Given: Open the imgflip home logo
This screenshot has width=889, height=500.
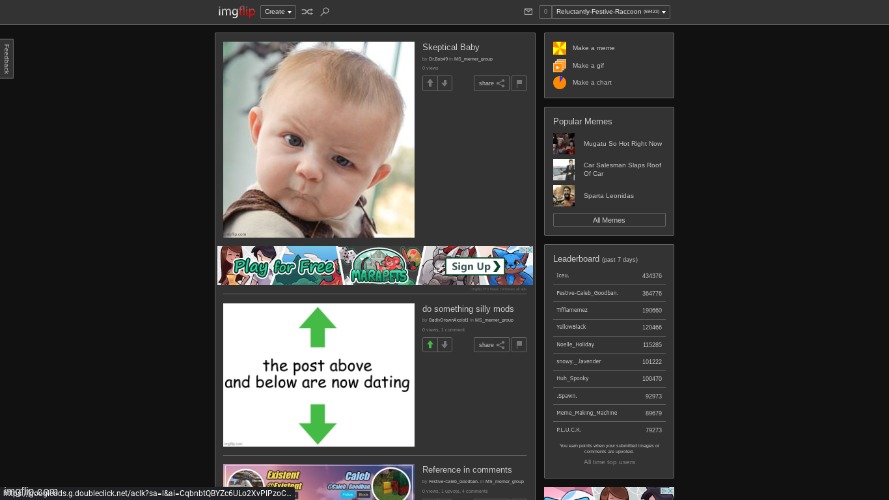Looking at the screenshot, I should (236, 11).
